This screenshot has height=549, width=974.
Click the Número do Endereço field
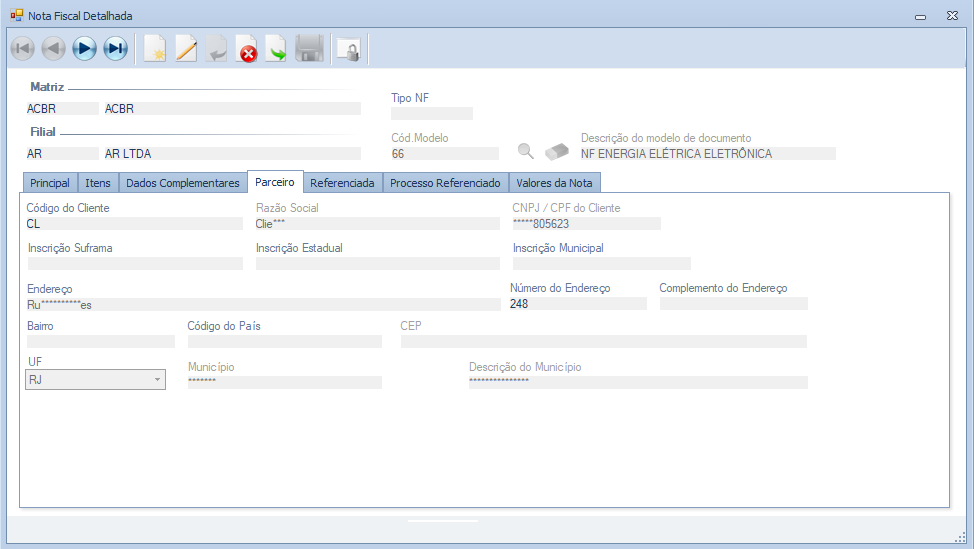(x=577, y=304)
